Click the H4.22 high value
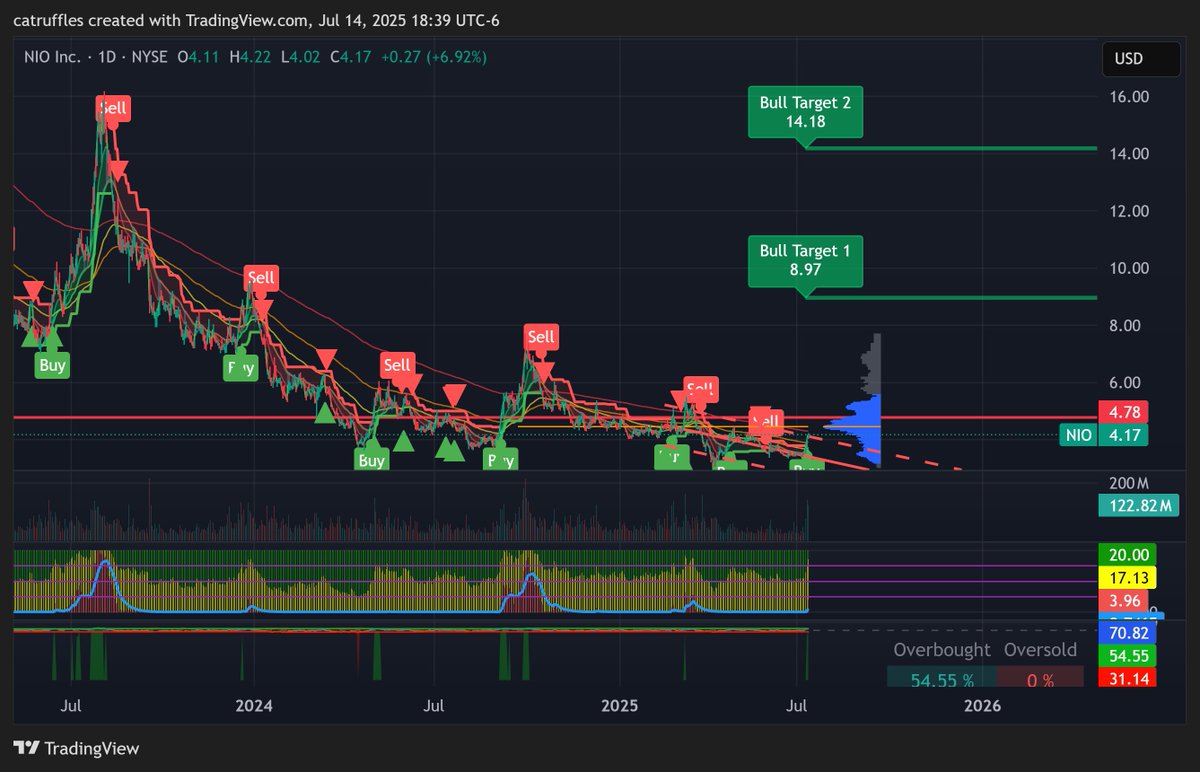 pos(250,57)
